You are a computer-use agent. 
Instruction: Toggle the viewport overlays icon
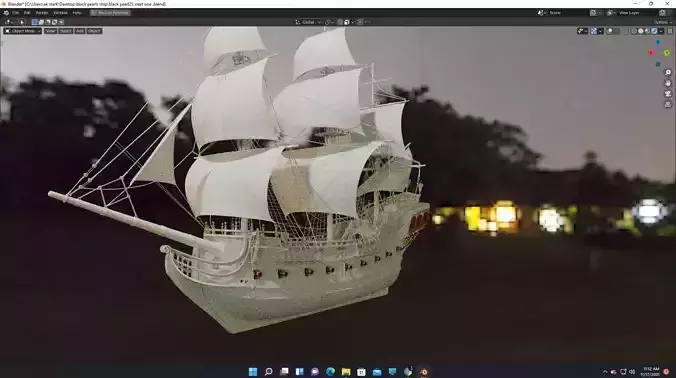click(610, 31)
